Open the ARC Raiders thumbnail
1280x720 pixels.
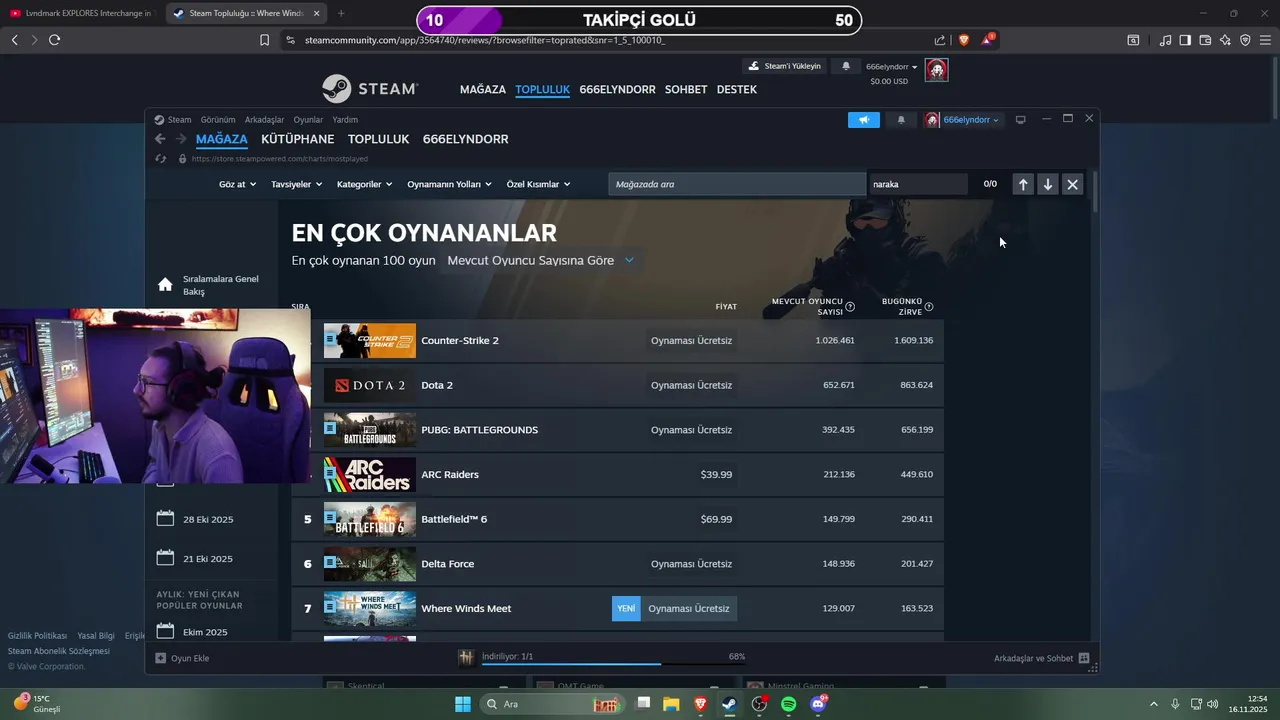click(x=370, y=474)
